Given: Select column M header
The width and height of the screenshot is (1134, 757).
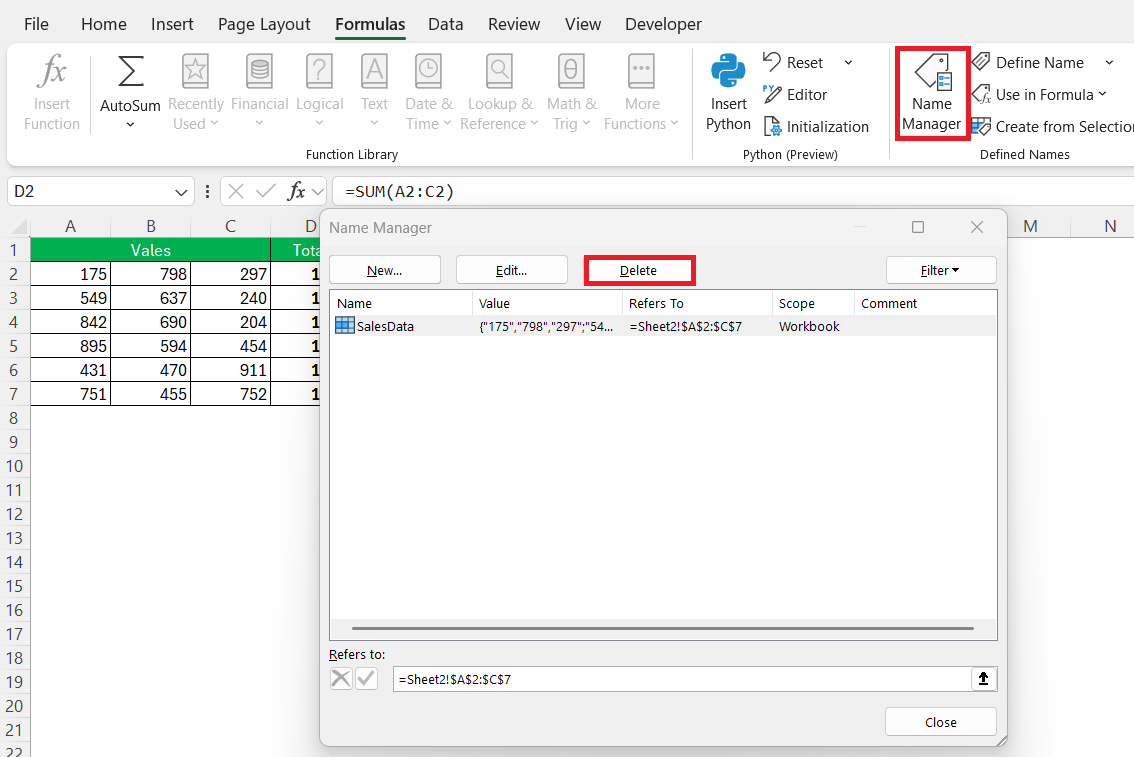Looking at the screenshot, I should (x=1031, y=226).
